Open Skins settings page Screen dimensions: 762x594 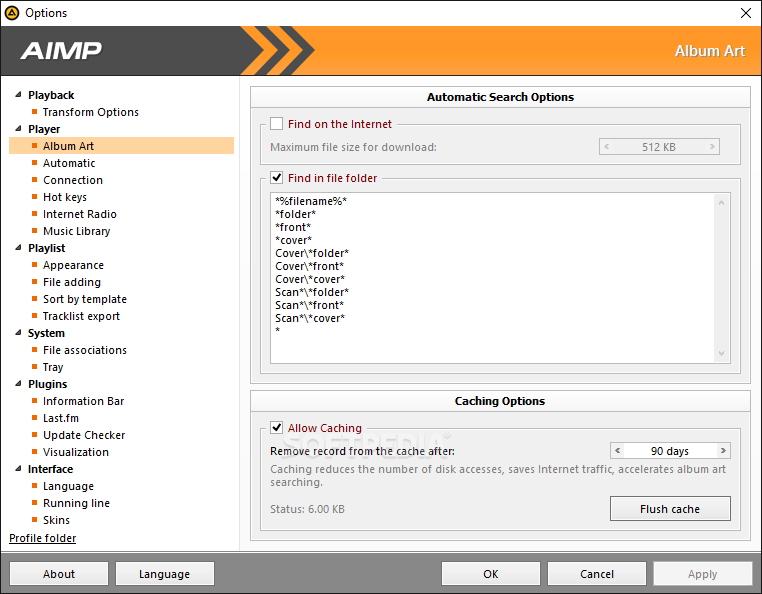click(x=56, y=520)
